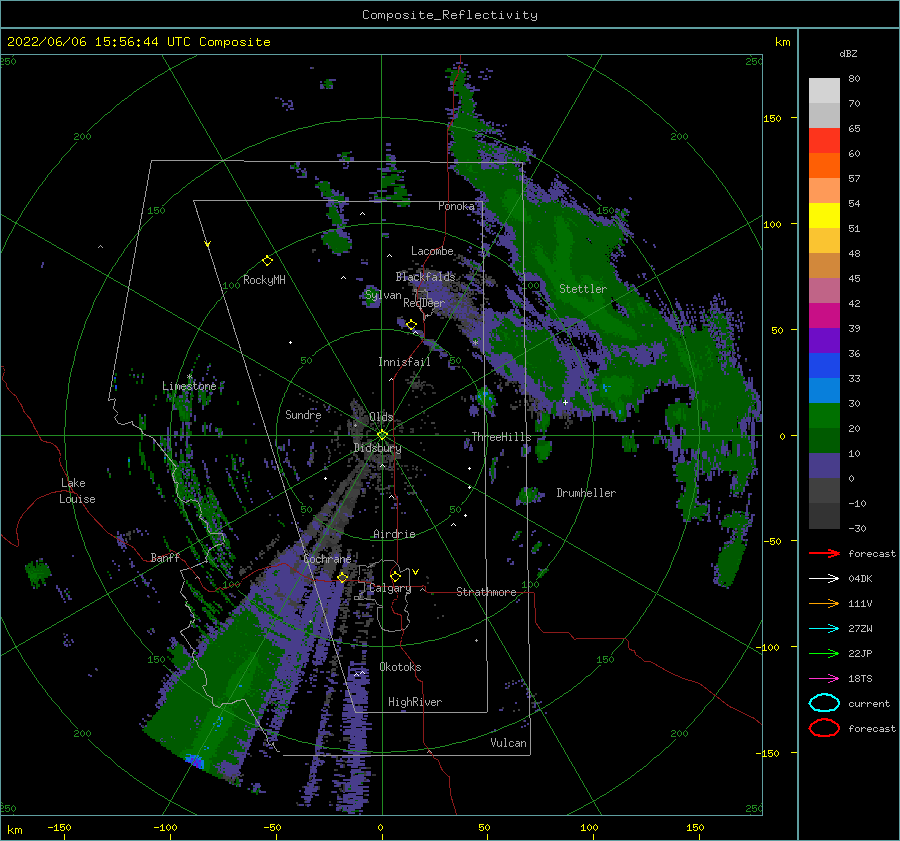Click the Blackfalds city label
Image resolution: width=900 pixels, height=841 pixels.
click(x=425, y=277)
